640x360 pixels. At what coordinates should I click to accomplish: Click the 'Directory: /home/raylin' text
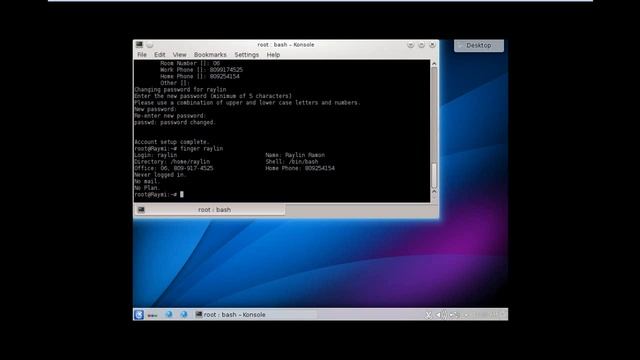coord(172,162)
